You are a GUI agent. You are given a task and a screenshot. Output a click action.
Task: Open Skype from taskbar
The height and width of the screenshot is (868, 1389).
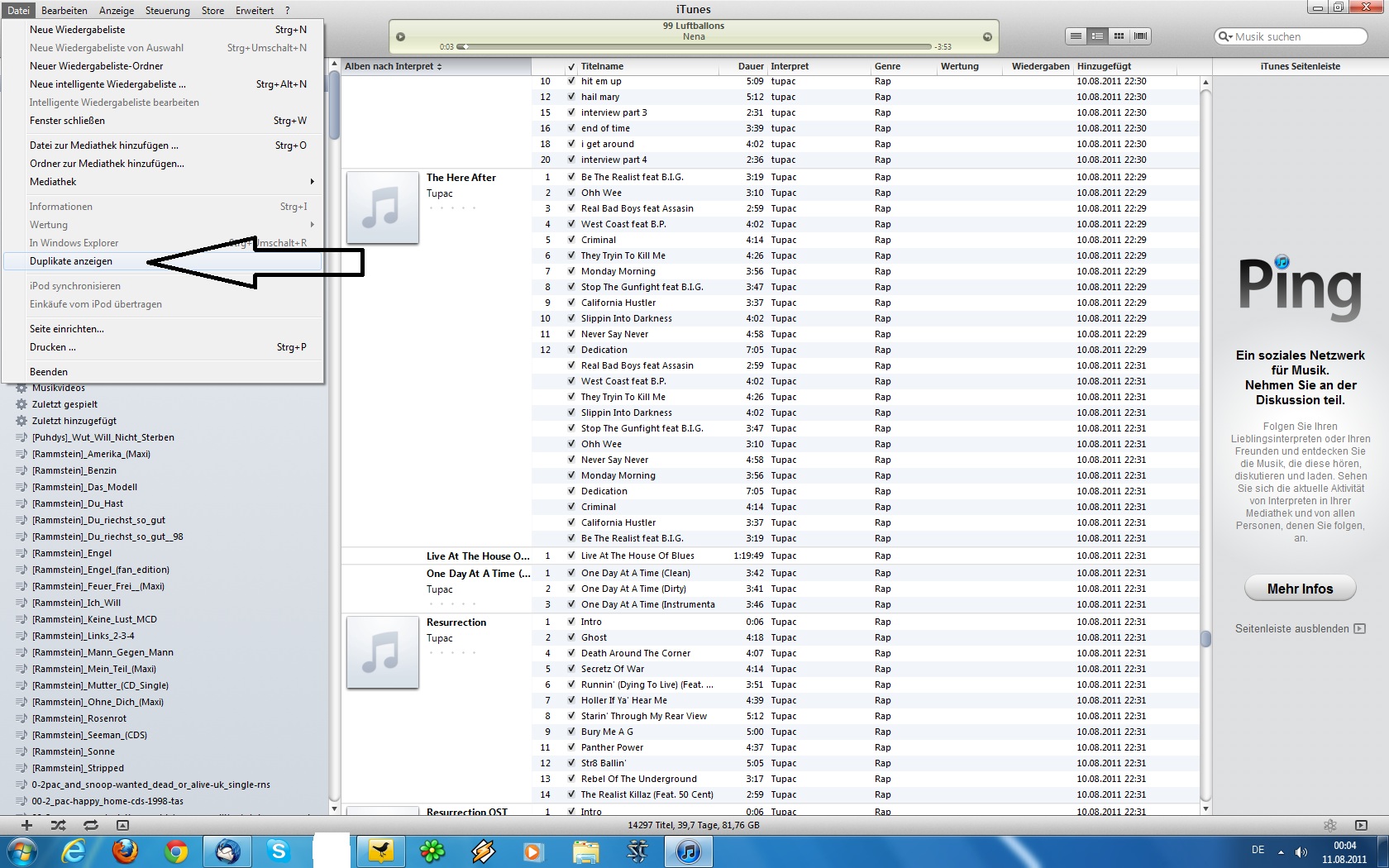[279, 851]
